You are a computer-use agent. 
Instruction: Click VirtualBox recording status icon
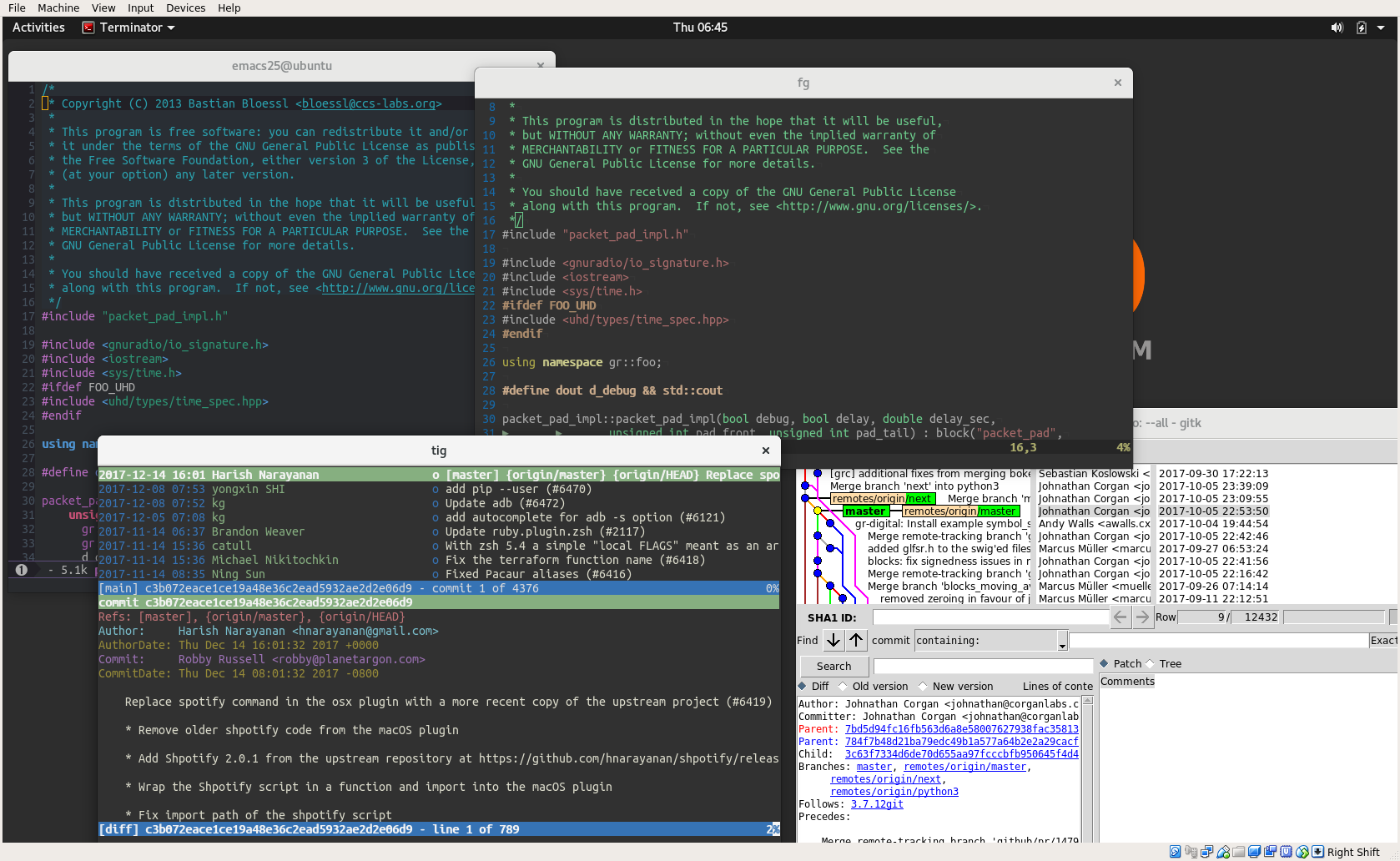(x=1271, y=852)
